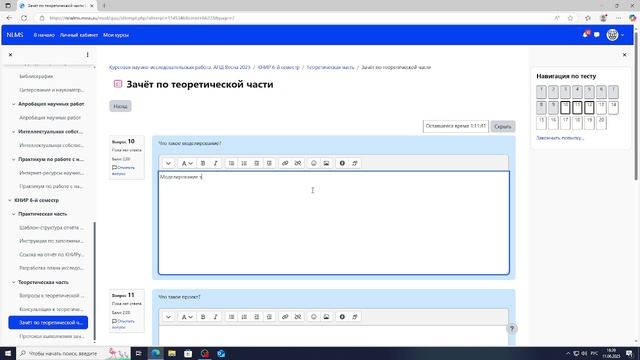
Task: Close the left course index drawer
Action: 11,54
